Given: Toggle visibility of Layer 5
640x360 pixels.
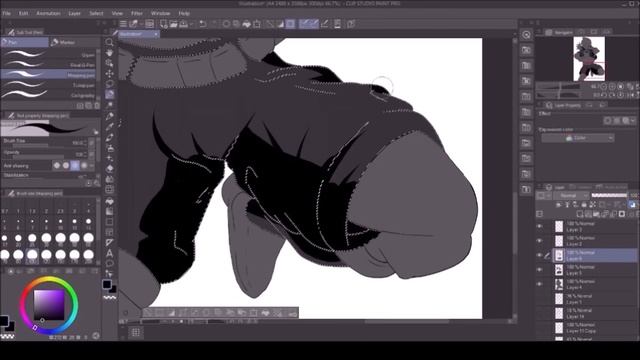Looking at the screenshot, I should [540, 269].
